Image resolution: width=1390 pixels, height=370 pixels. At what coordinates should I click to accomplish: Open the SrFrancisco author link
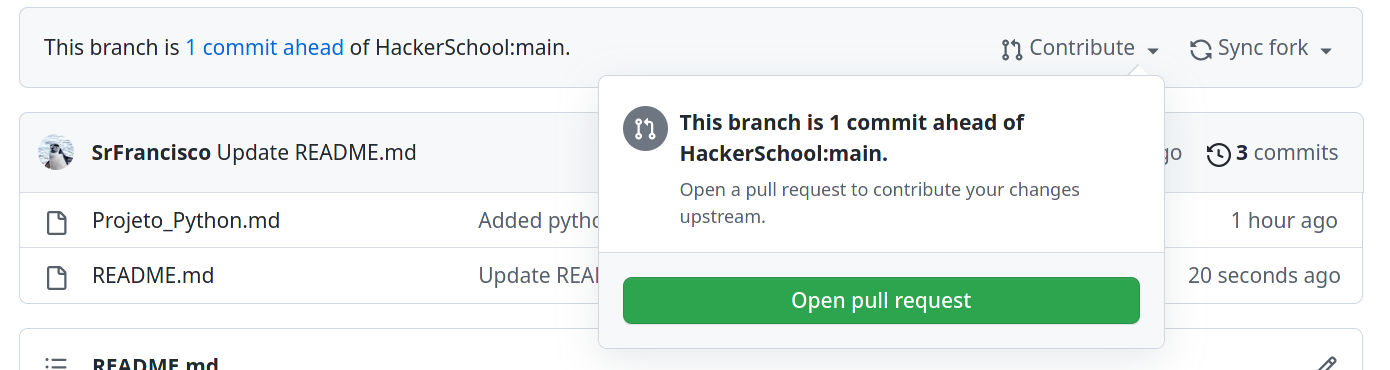[x=151, y=153]
